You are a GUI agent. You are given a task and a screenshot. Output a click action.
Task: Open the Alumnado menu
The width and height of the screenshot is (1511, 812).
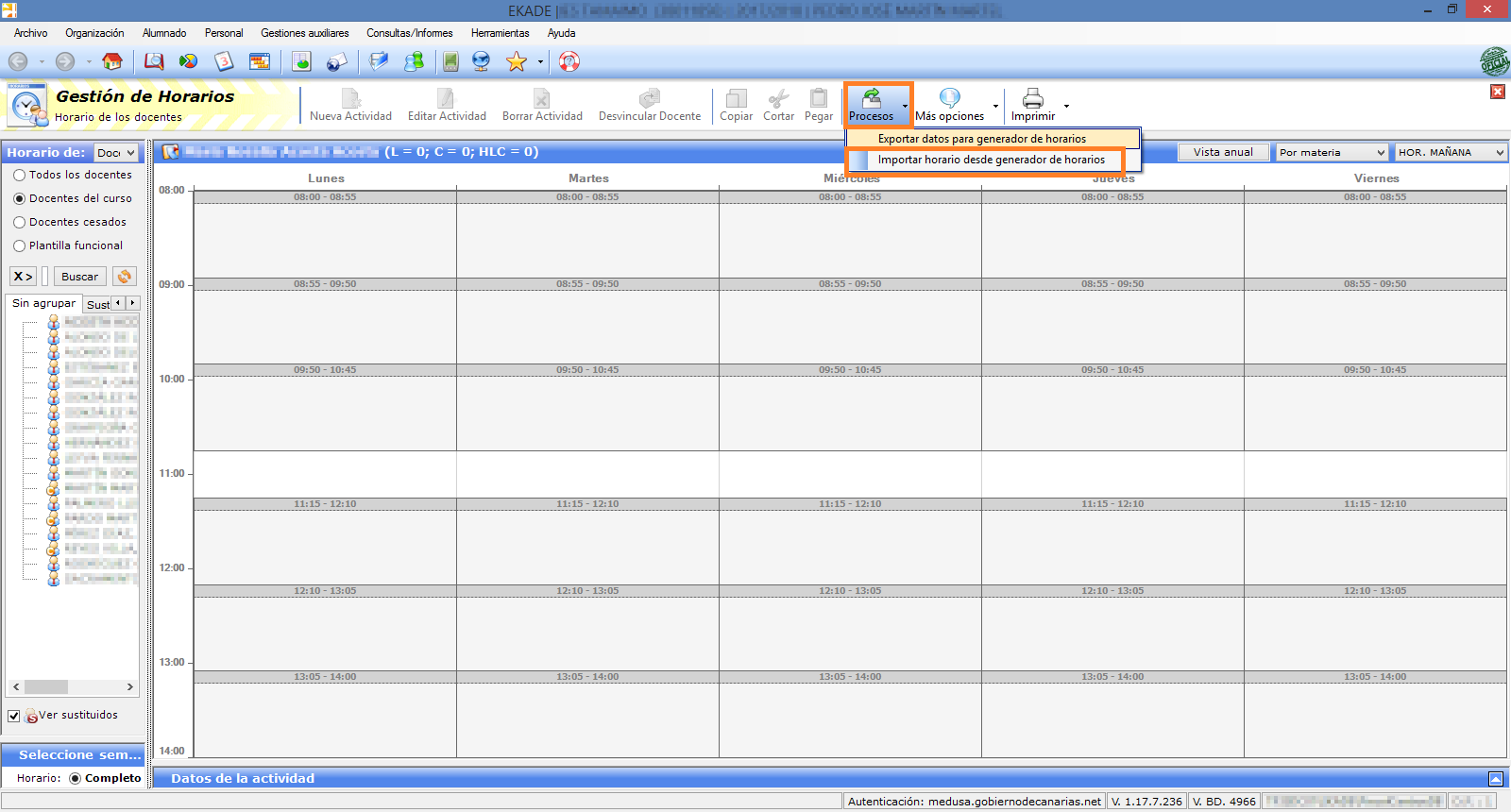click(x=164, y=33)
